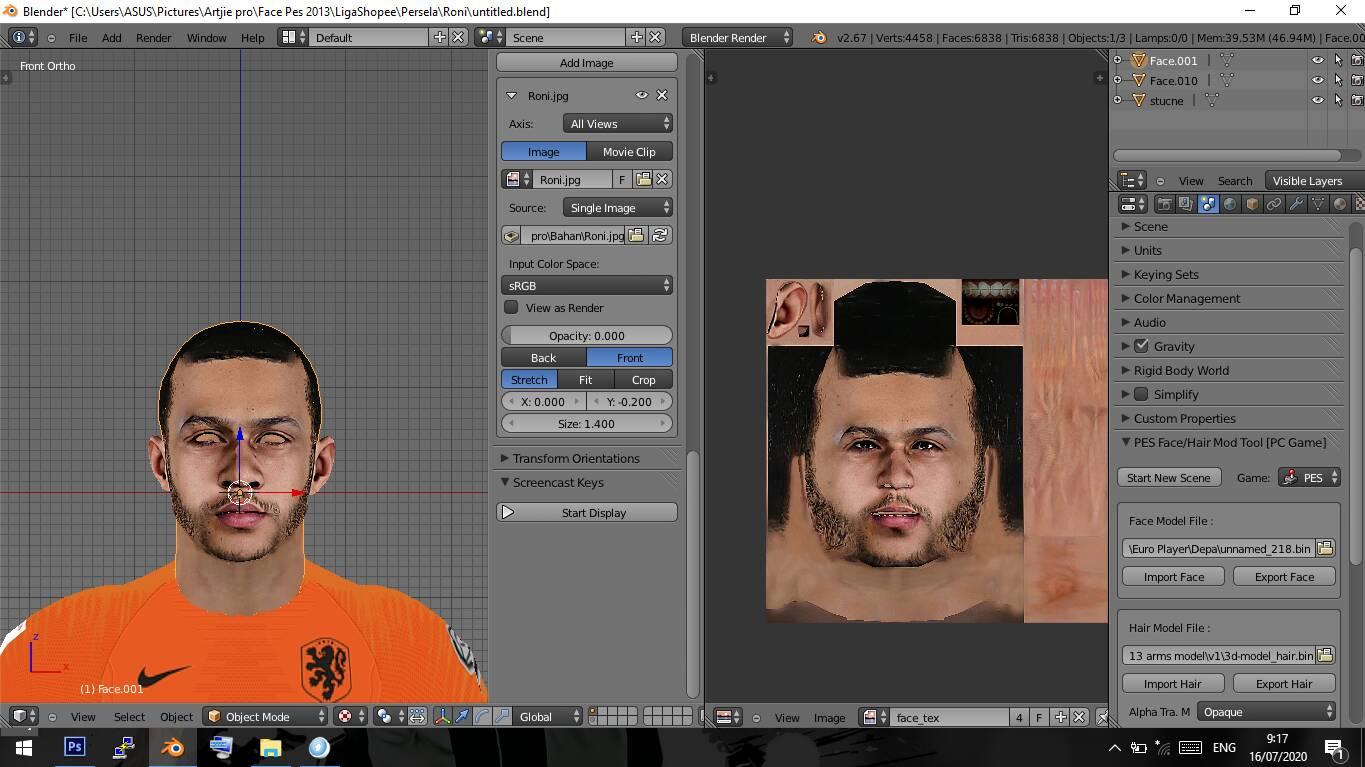Screen dimensions: 1365x767
Task: Open the Object Mode dropdown
Action: (266, 716)
